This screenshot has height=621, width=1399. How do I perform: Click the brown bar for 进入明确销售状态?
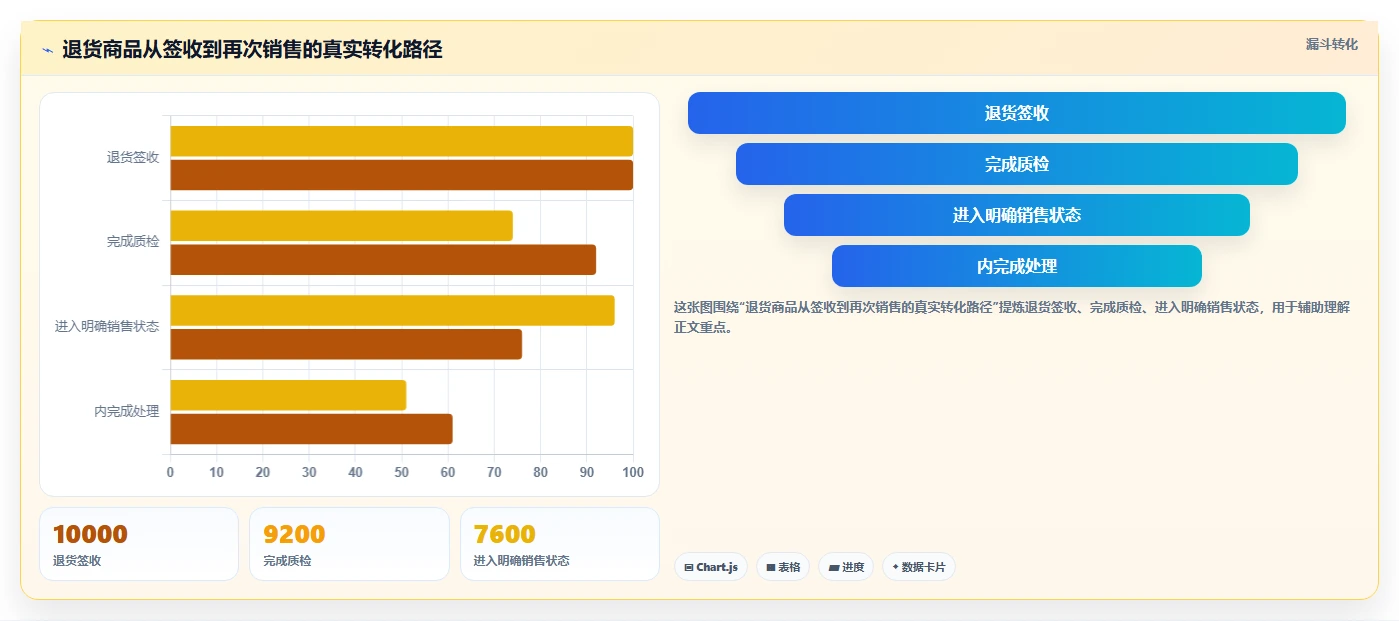click(346, 344)
